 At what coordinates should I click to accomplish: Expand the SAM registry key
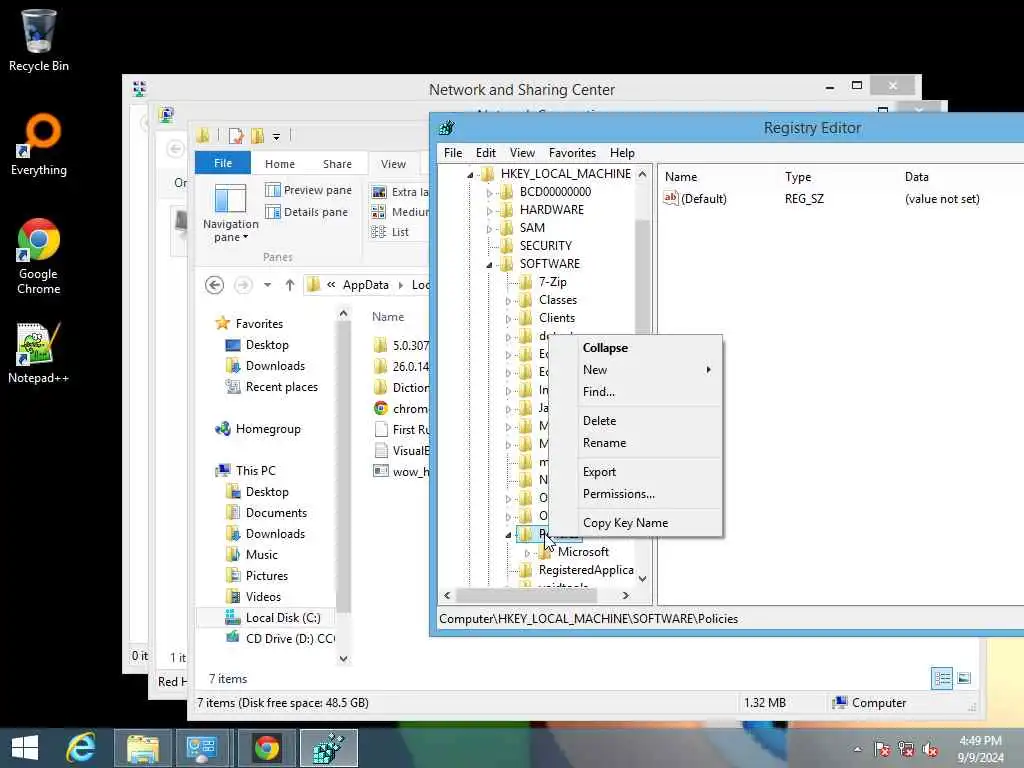coord(488,229)
